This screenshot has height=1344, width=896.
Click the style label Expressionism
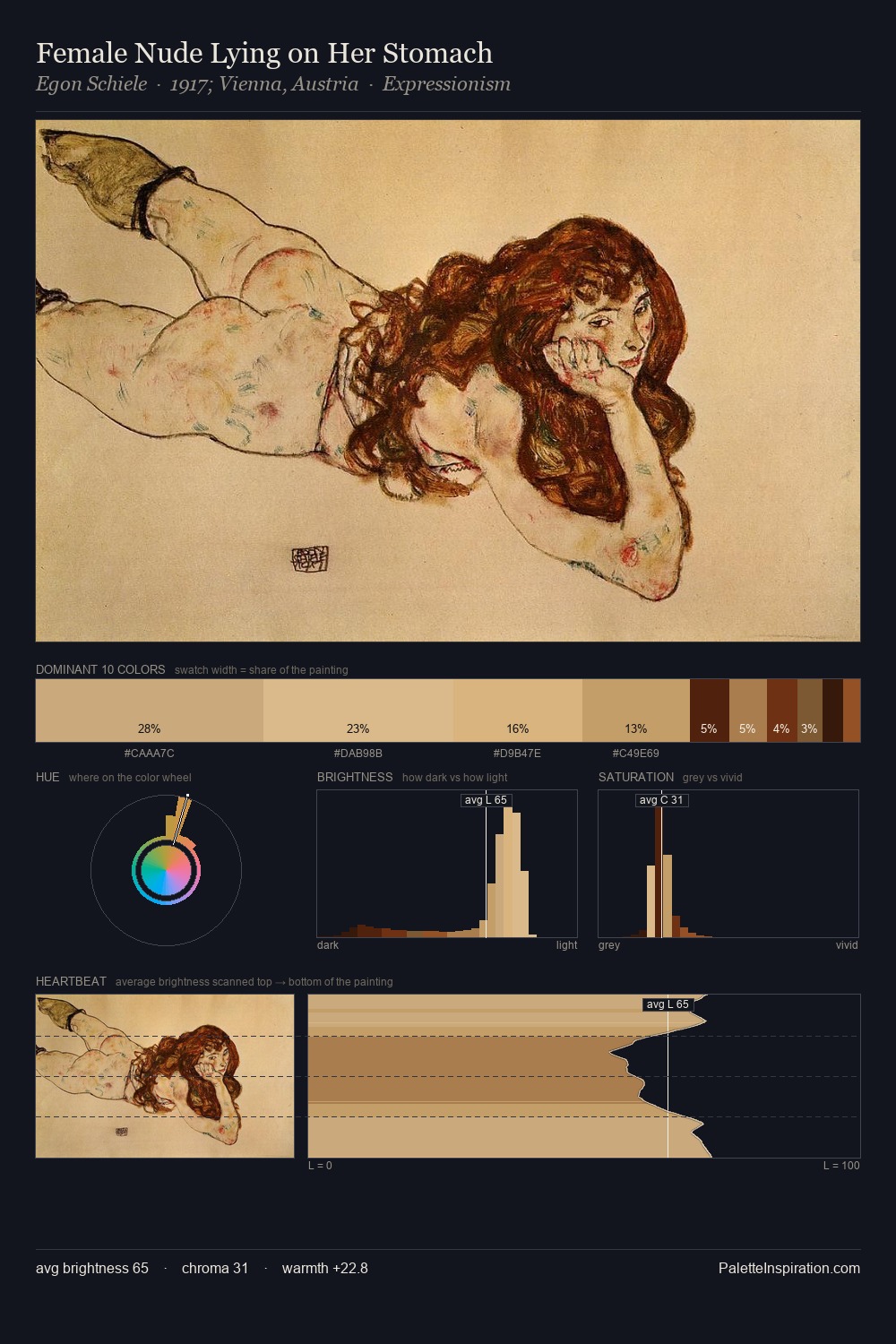[446, 84]
